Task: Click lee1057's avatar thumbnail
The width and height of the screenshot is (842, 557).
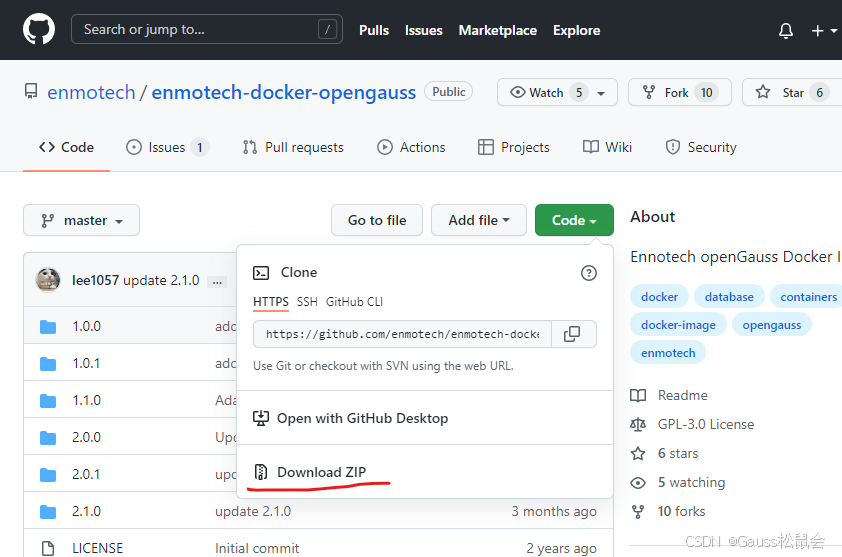Action: 48,280
